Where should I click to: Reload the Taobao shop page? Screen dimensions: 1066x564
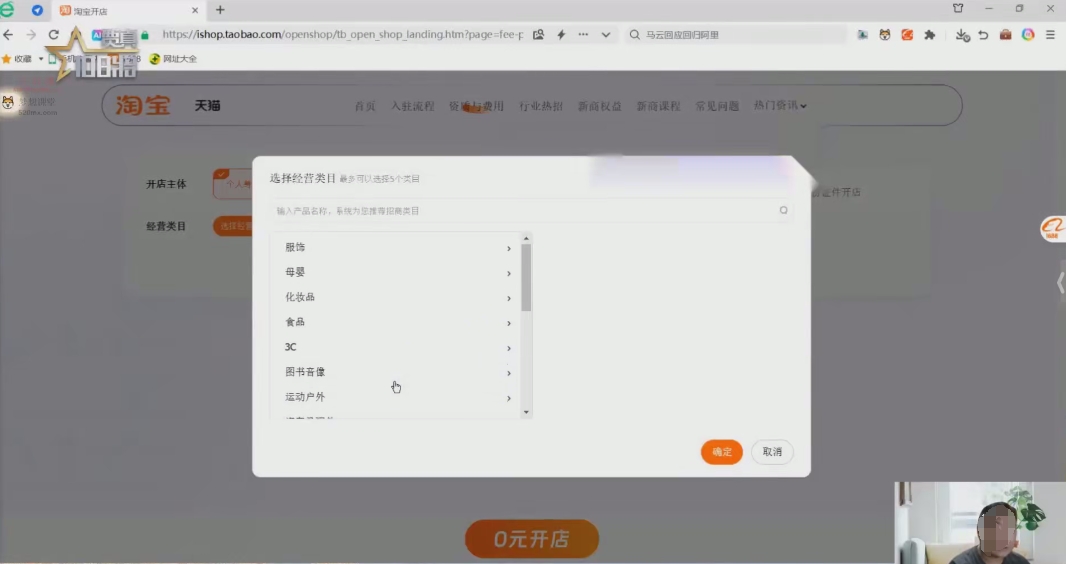(53, 35)
